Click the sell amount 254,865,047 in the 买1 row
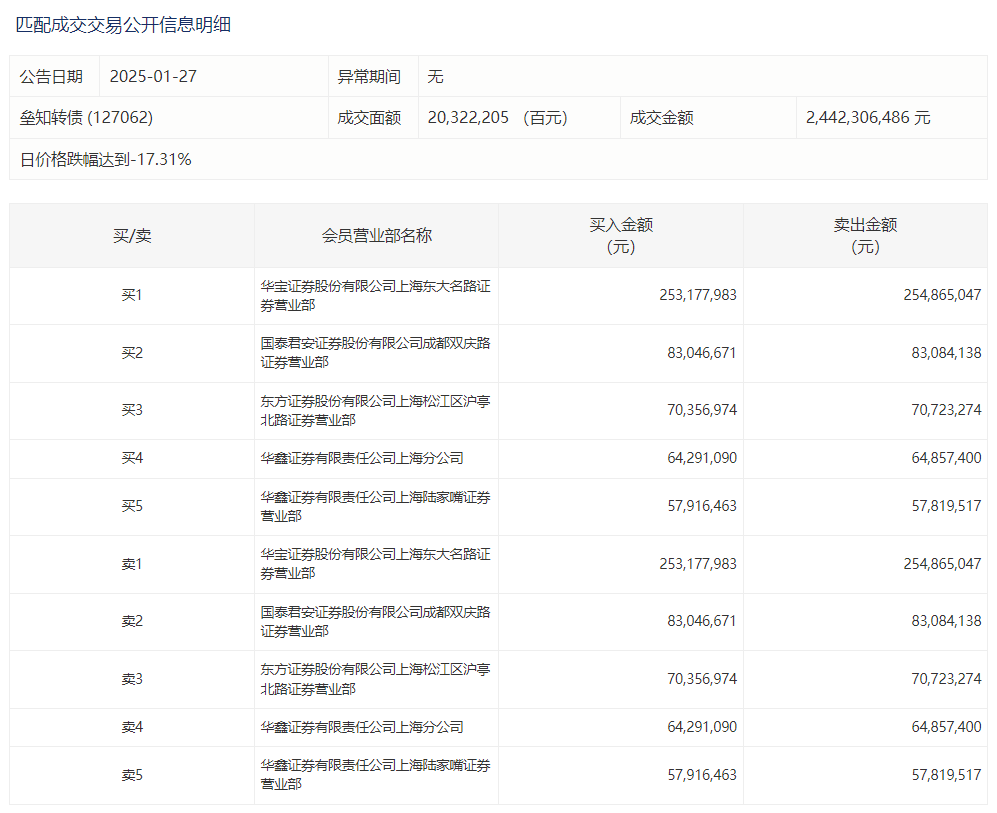The height and width of the screenshot is (813, 997). point(942,296)
